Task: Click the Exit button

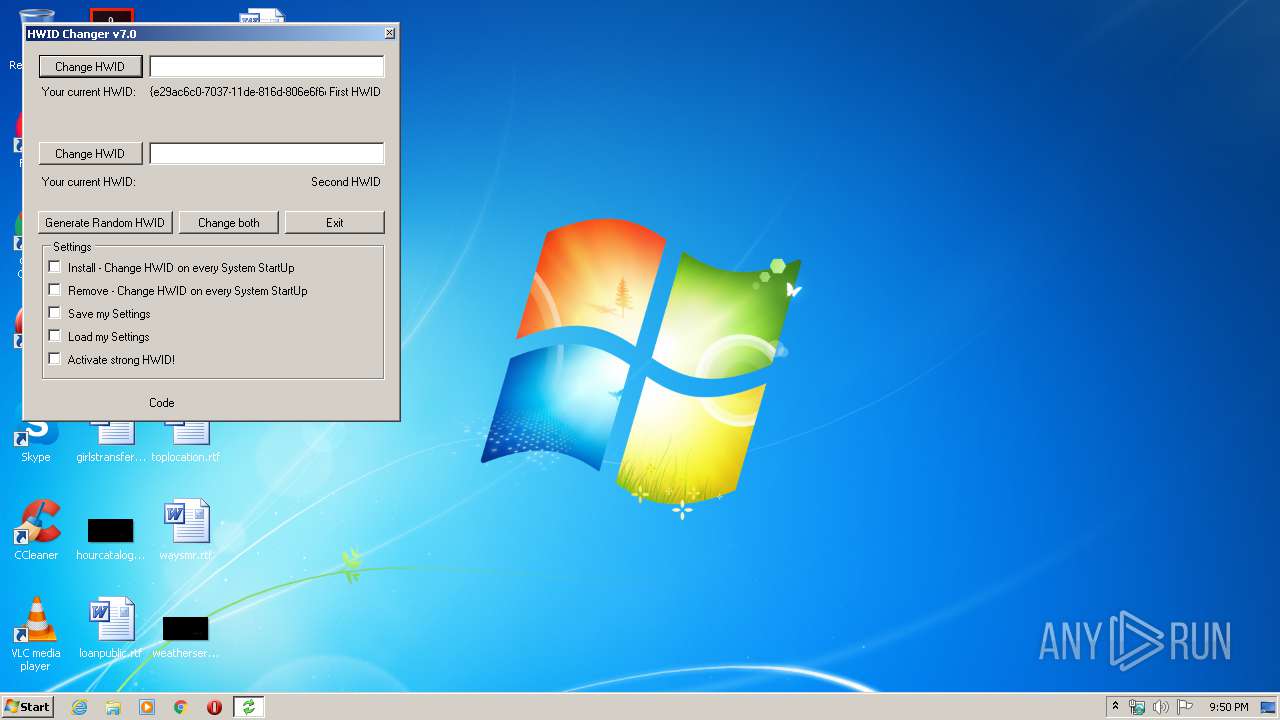Action: (335, 223)
